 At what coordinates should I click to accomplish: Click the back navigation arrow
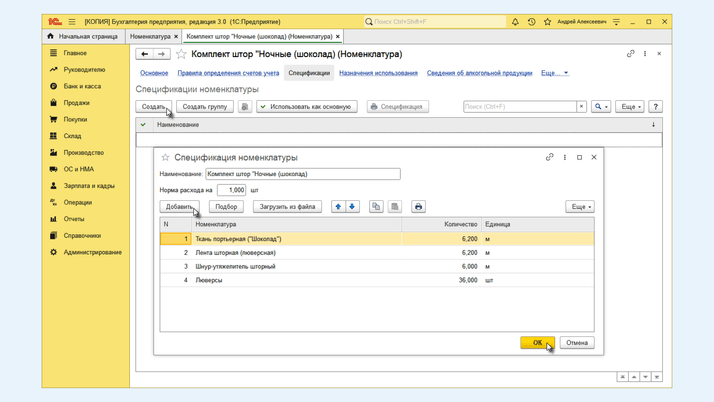coord(144,54)
